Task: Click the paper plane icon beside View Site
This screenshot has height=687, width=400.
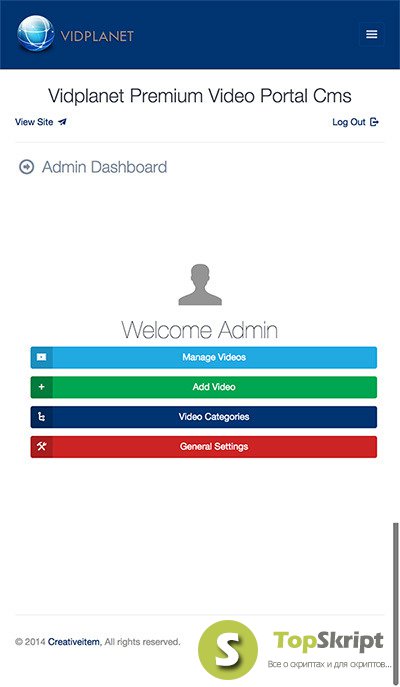Action: (x=62, y=122)
